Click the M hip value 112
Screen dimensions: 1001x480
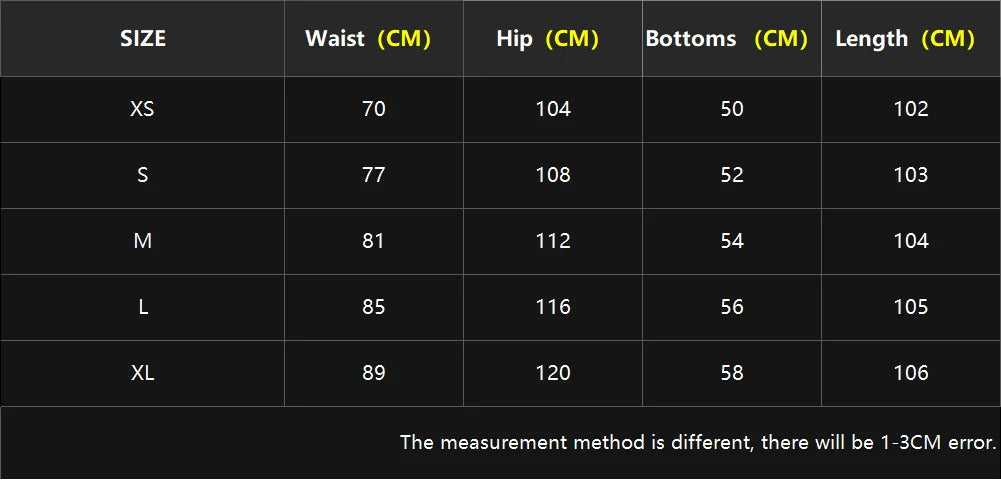click(553, 240)
